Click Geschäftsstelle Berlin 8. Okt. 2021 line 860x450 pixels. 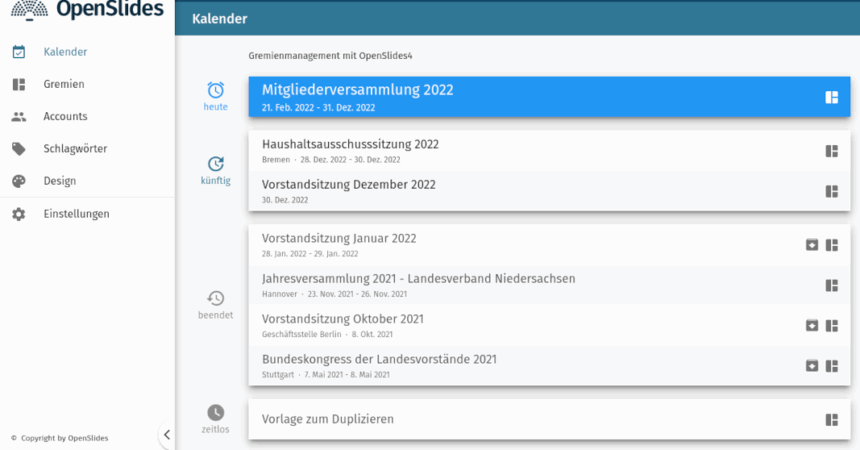(327, 334)
